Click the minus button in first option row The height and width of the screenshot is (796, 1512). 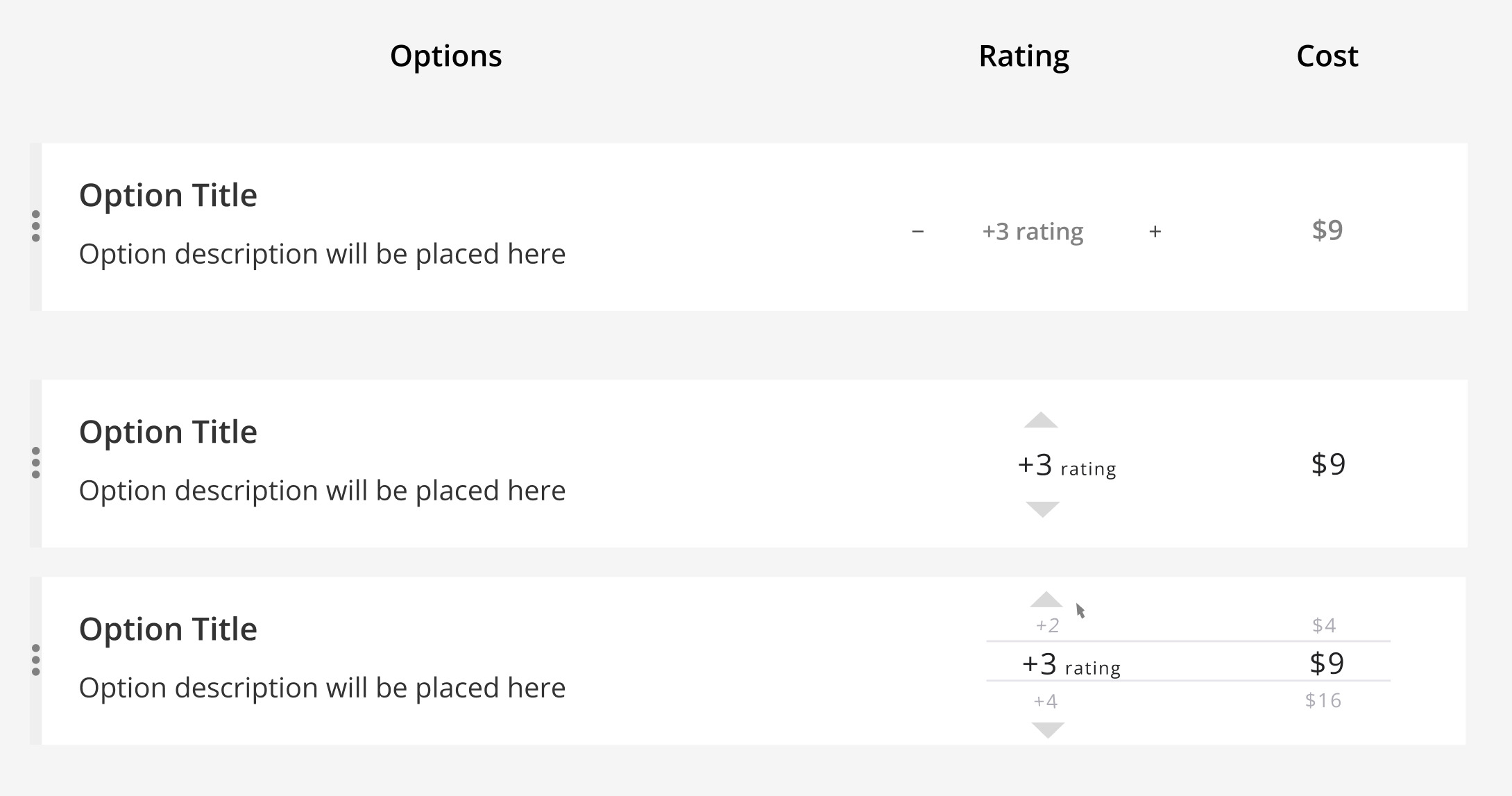pos(917,232)
